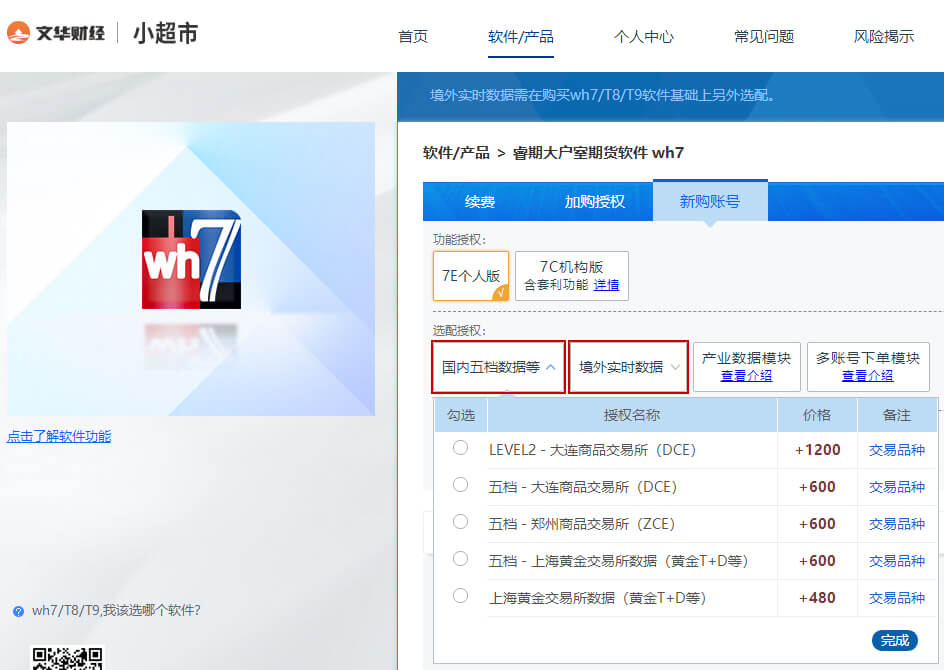Open 交易品种 link in 五档 上海黄金 row
Viewport: 944px width, 670px height.
coord(896,561)
